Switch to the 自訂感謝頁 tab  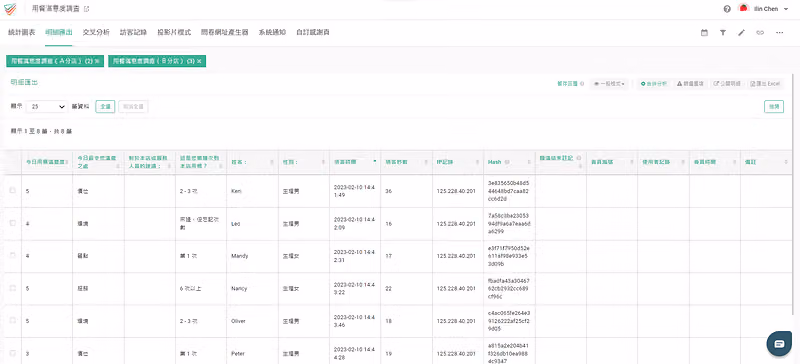[313, 32]
